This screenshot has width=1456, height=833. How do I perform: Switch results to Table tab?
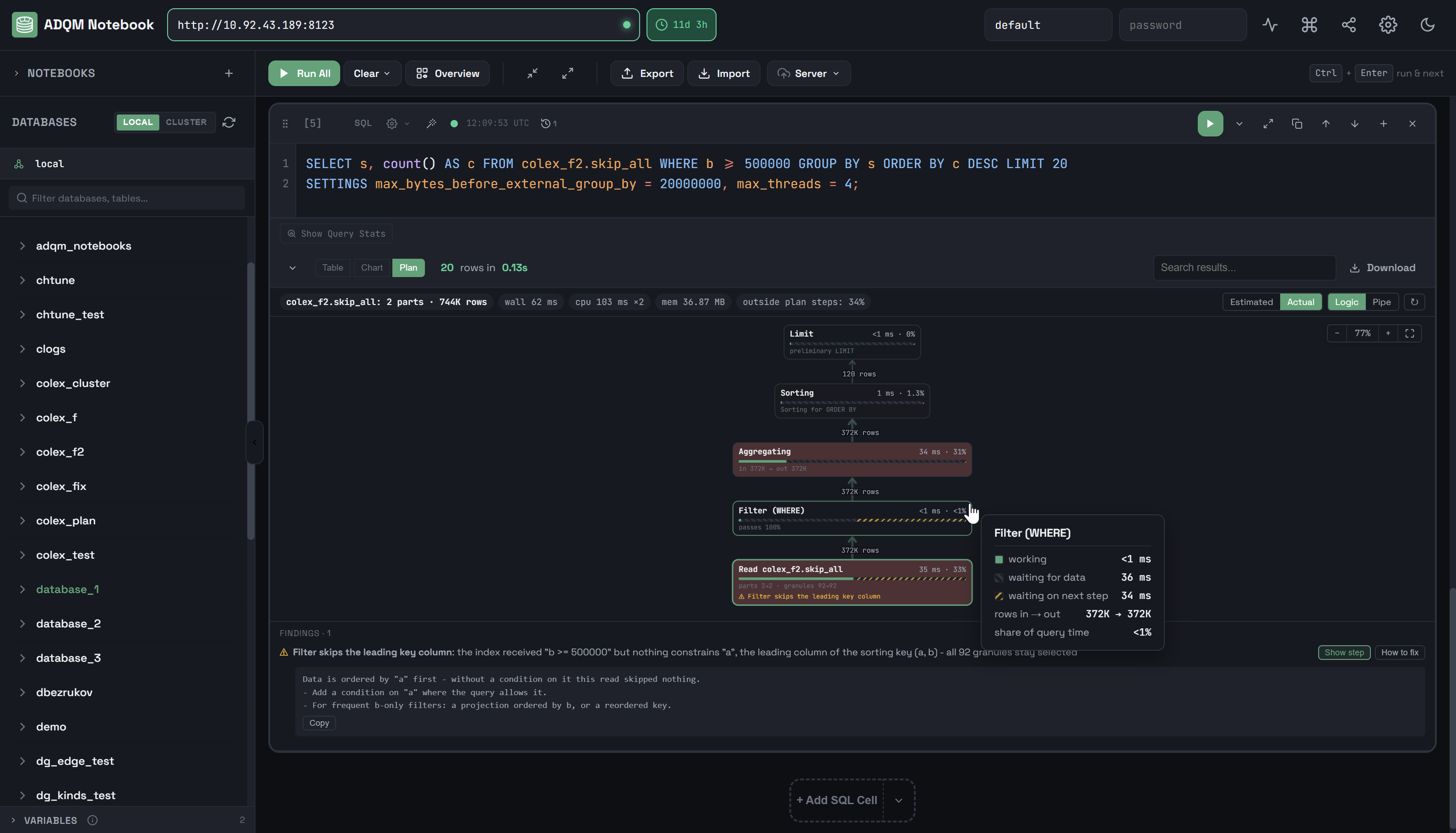tap(332, 268)
